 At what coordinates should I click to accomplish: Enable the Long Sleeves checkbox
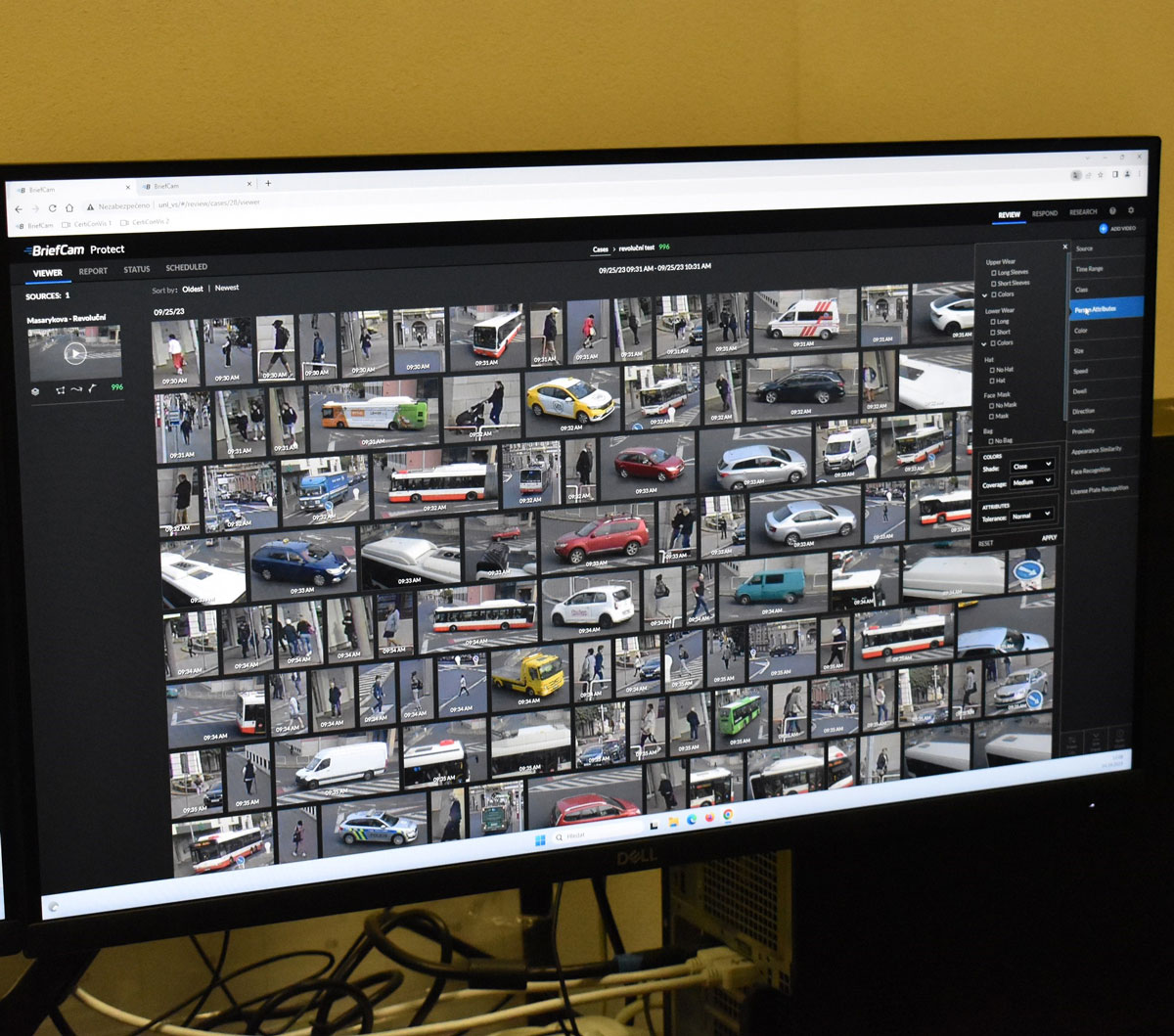coord(994,273)
